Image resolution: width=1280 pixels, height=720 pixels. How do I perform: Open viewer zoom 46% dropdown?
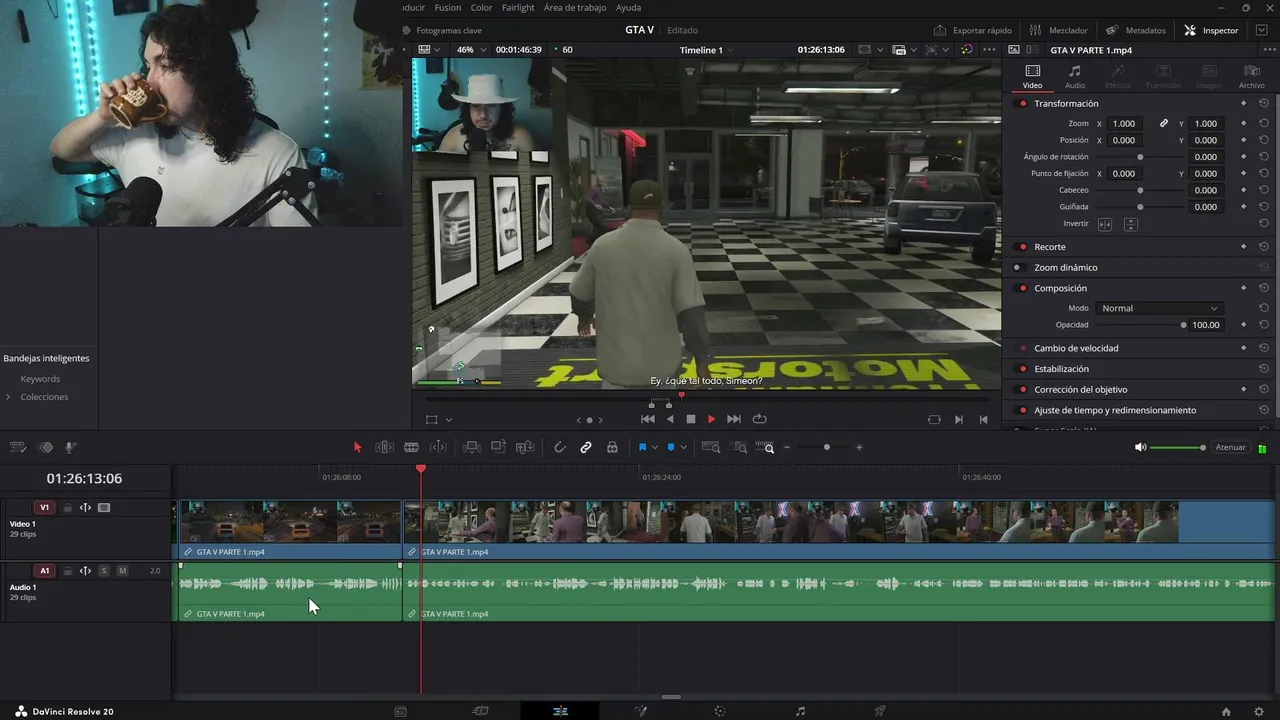tap(471, 50)
